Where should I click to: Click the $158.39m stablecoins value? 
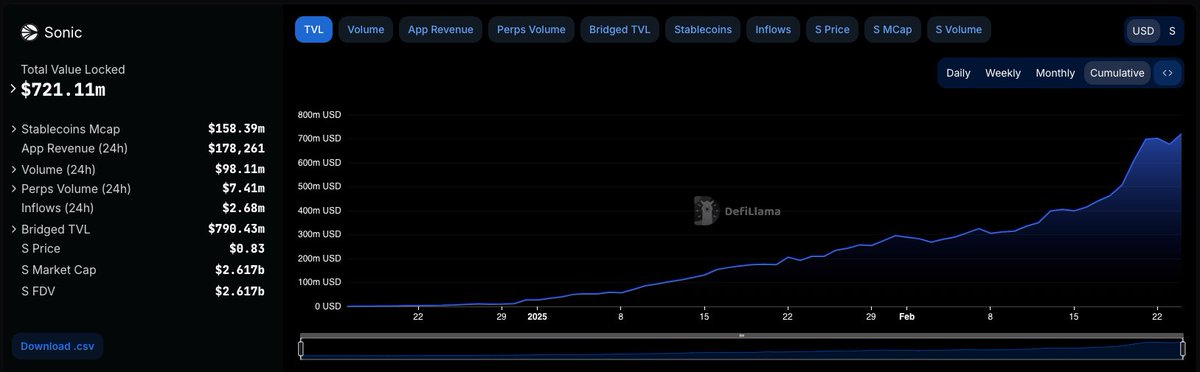tap(236, 129)
